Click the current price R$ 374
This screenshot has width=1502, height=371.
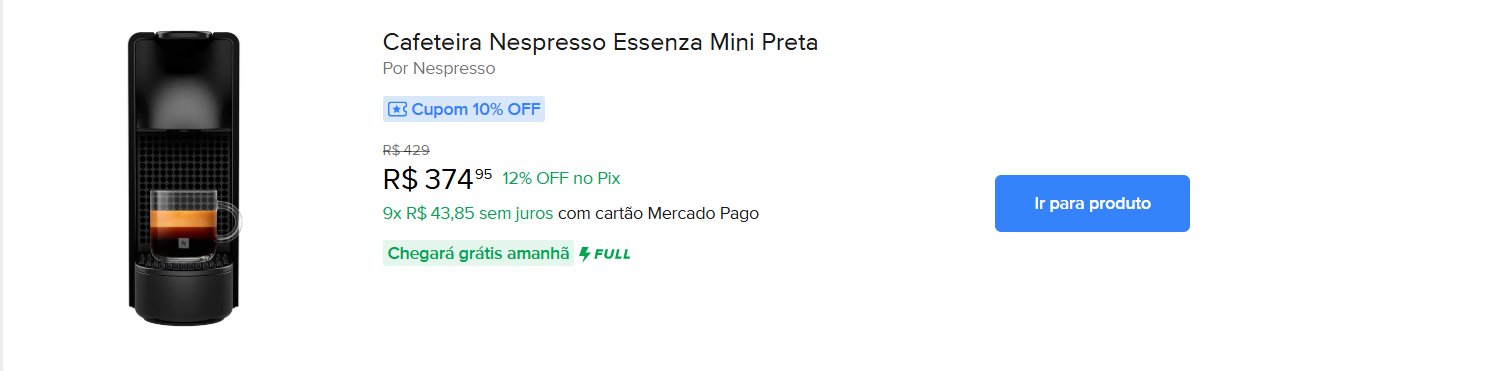(x=428, y=180)
